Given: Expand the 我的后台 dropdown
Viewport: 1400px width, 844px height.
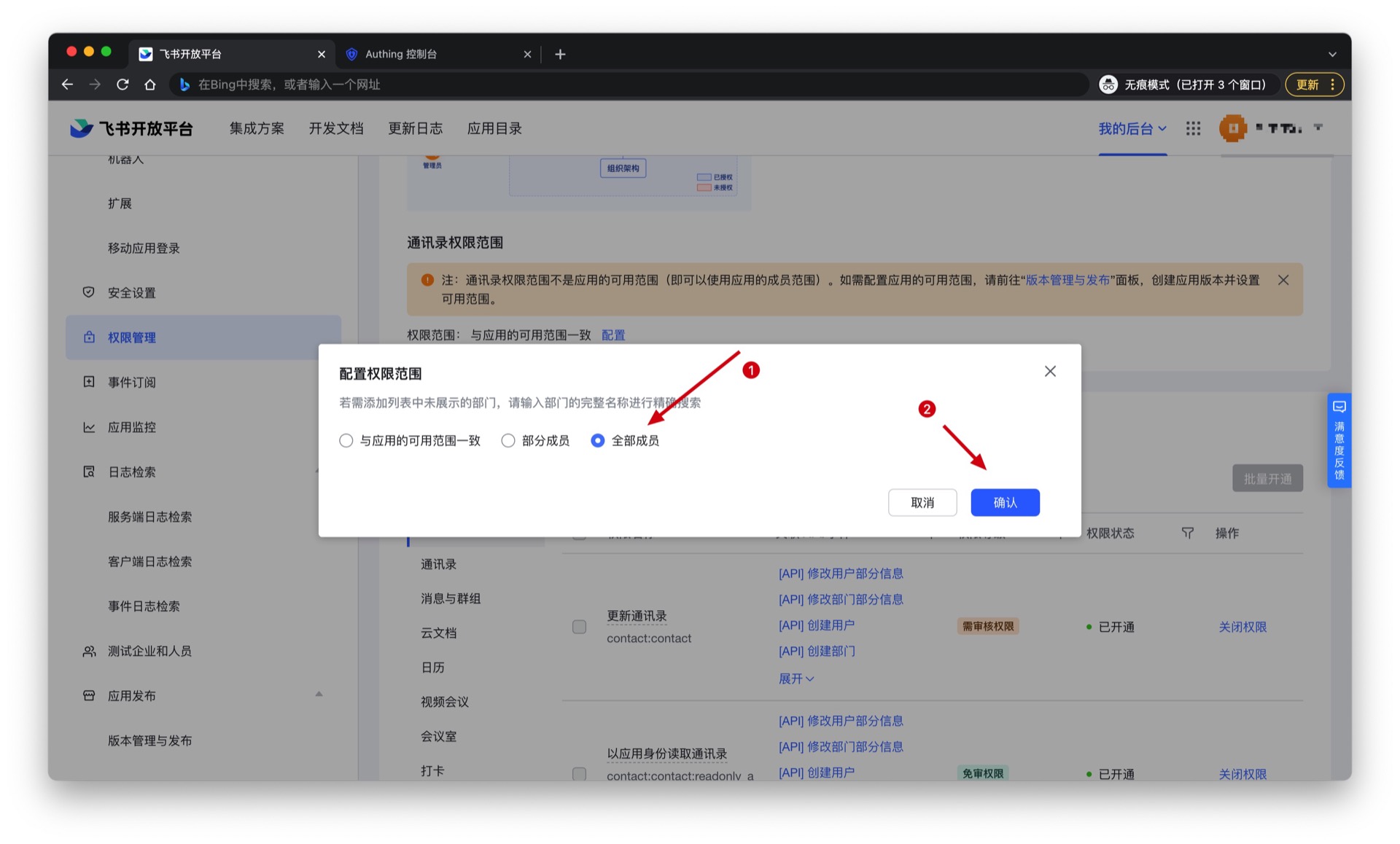Looking at the screenshot, I should tap(1132, 128).
